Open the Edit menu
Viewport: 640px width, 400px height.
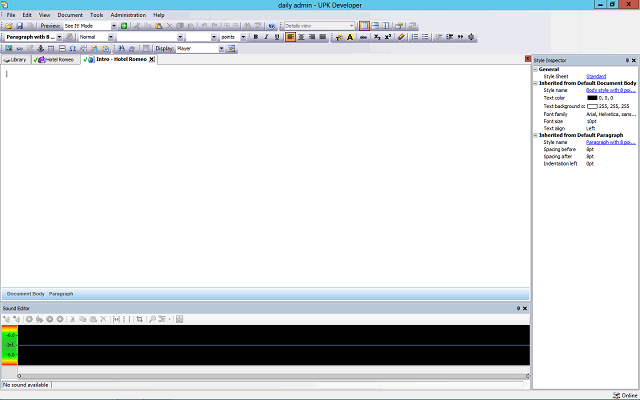[27, 15]
